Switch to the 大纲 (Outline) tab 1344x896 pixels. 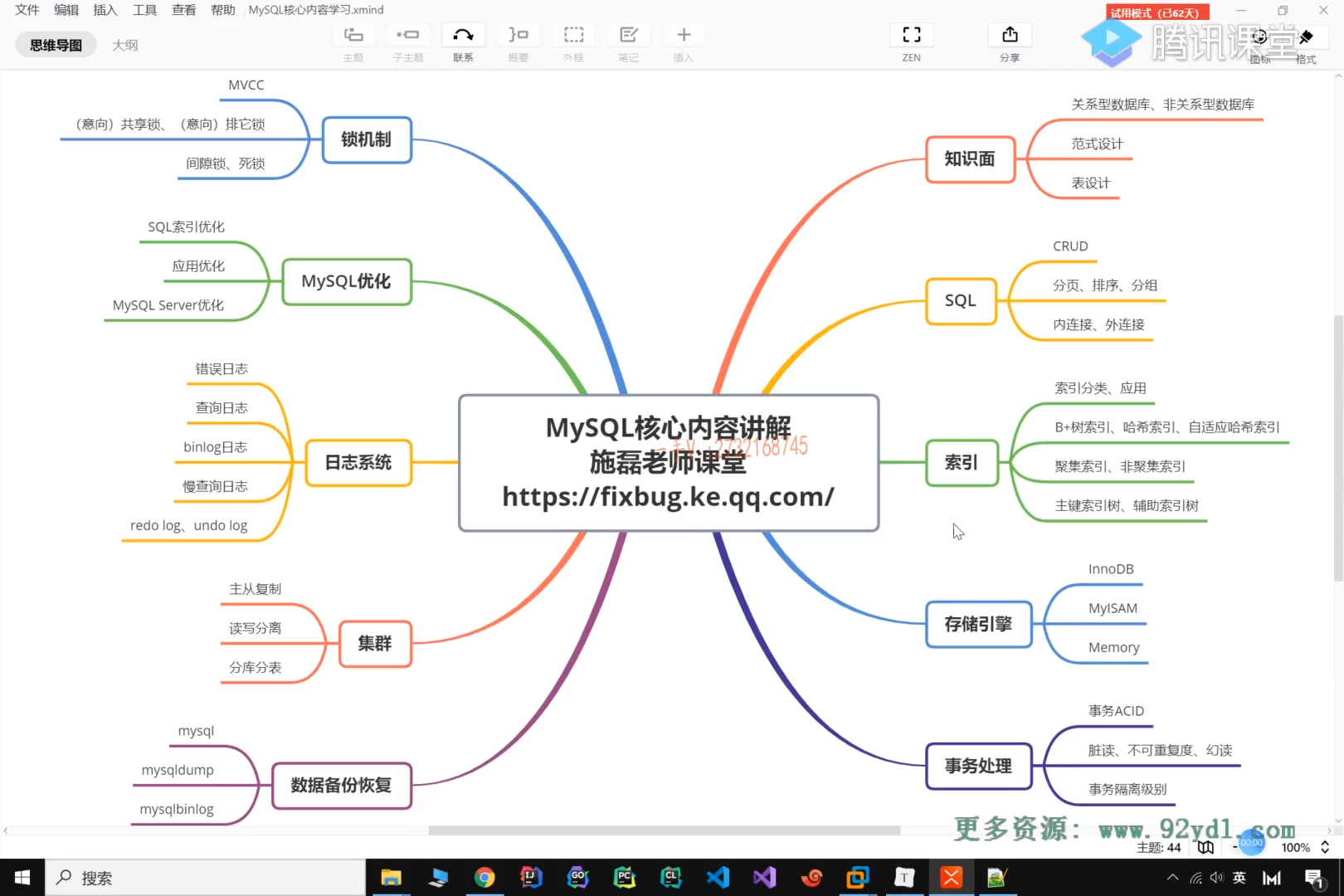click(x=125, y=44)
